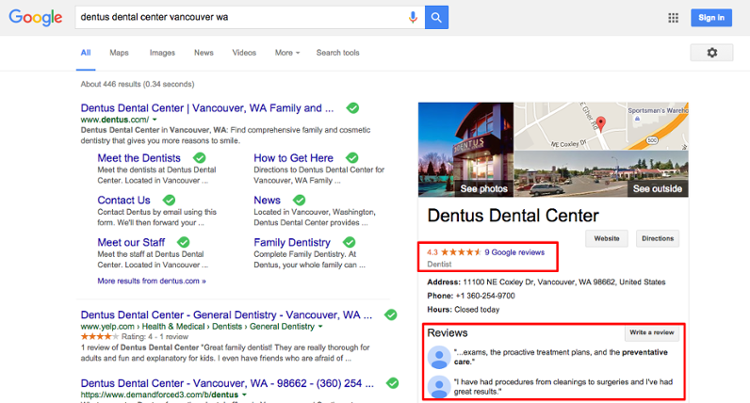This screenshot has height=403, width=750.
Task: Open Dentus Dental Center | Vancouver, WA Family result
Action: (x=207, y=108)
